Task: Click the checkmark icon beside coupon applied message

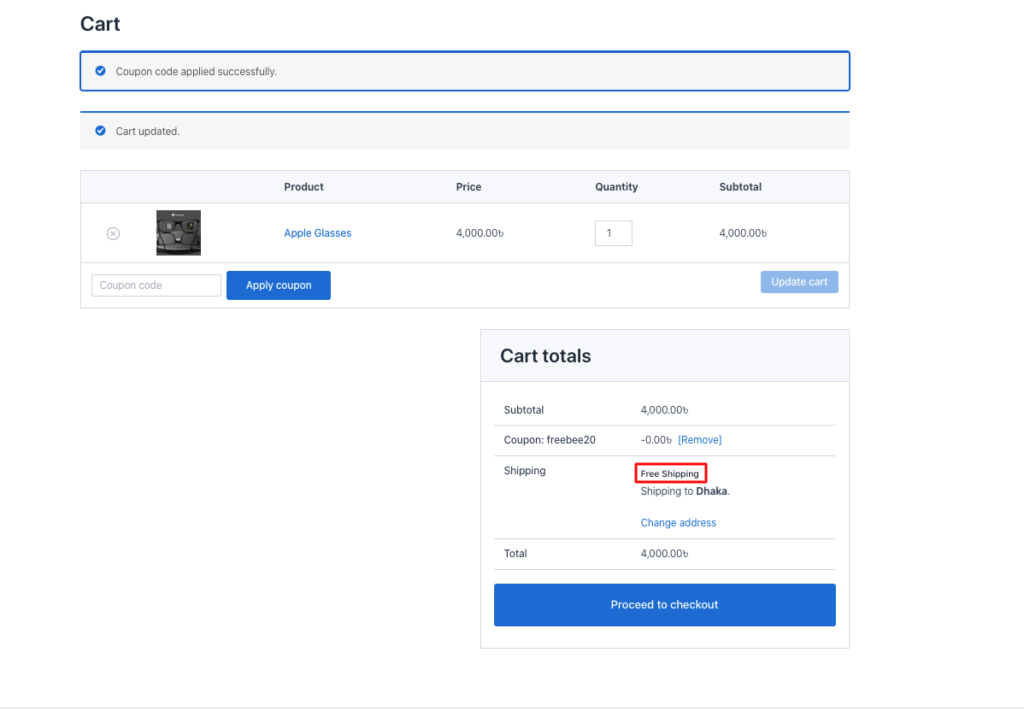Action: click(x=99, y=71)
